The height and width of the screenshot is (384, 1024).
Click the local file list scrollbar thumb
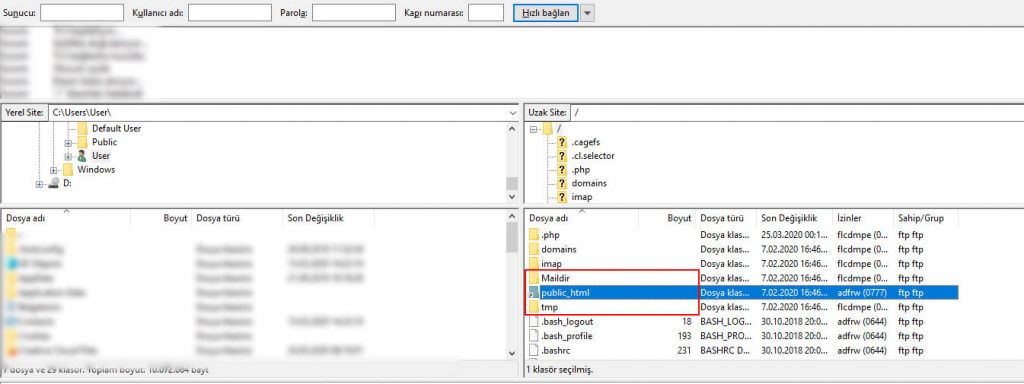point(513,237)
